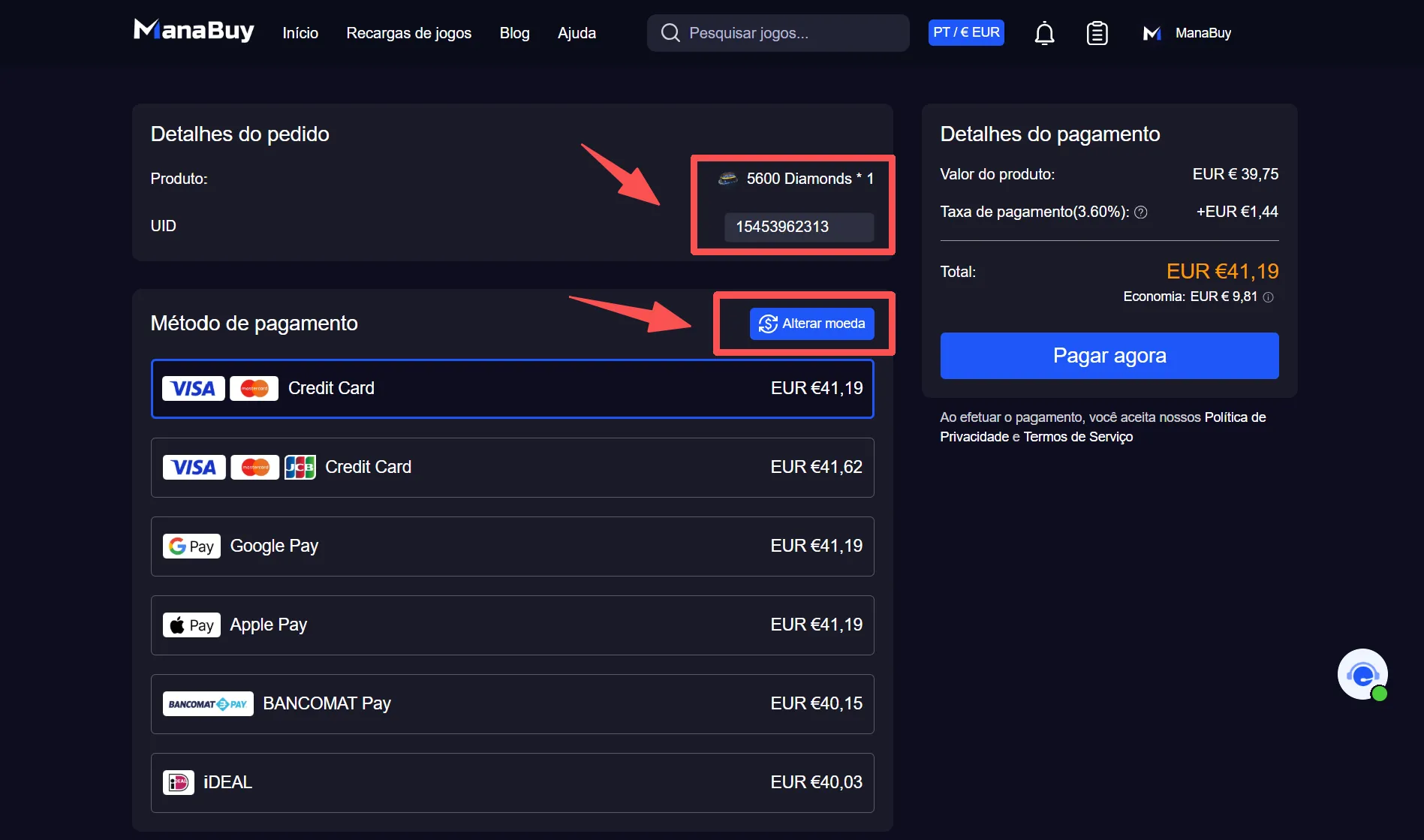The image size is (1424, 840).
Task: Open the Blog page
Action: point(514,33)
